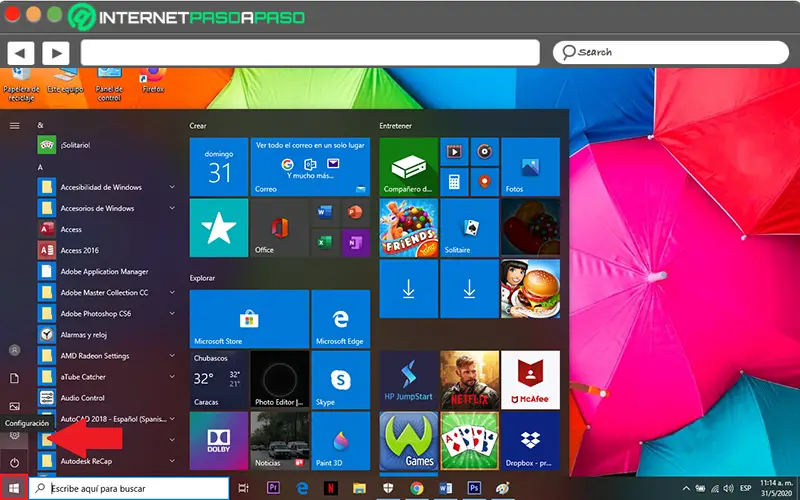800x500 pixels.
Task: Open the Microsoft Store tile
Action: coord(249,319)
